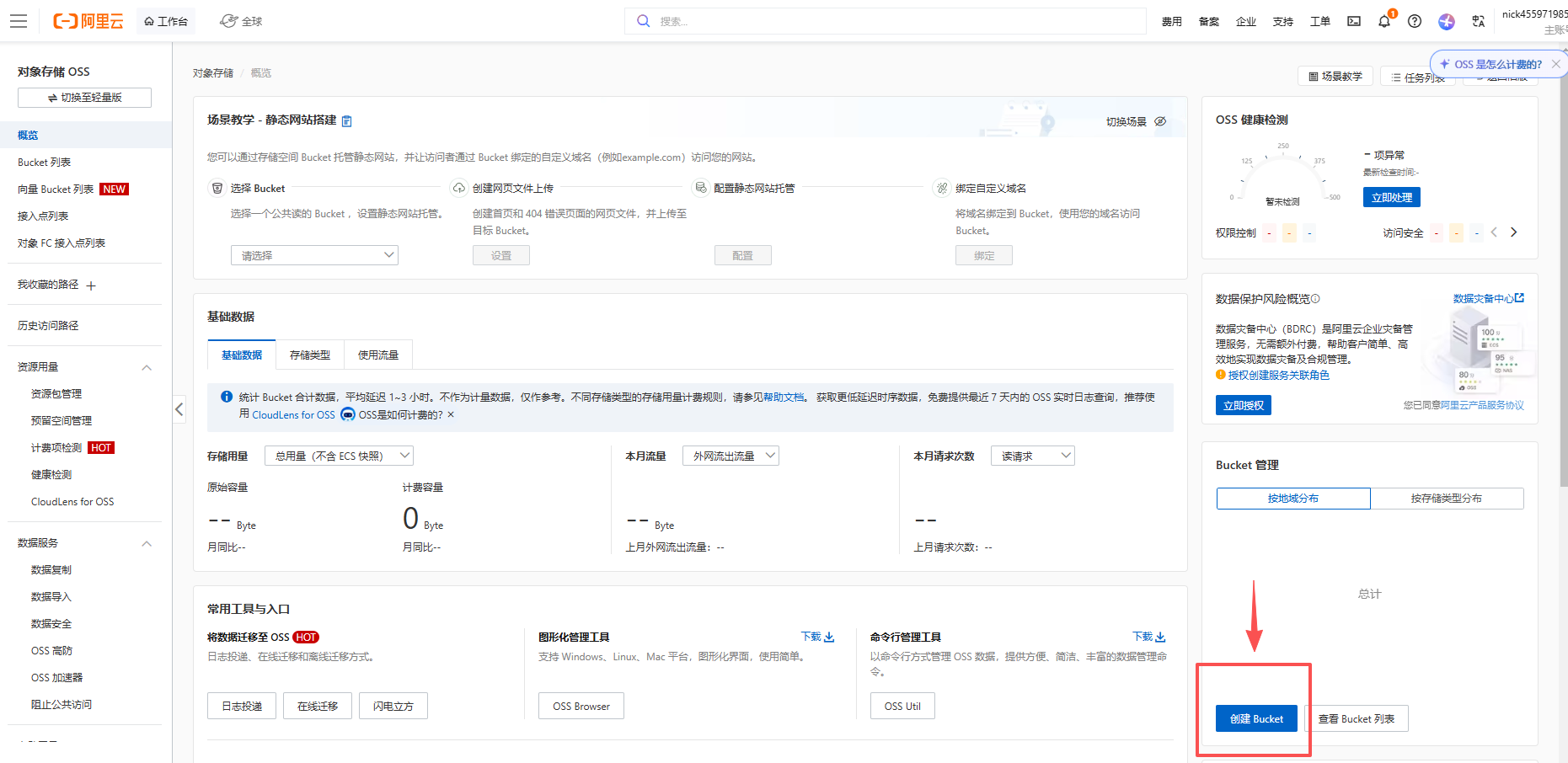Screen dimensions: 1568x763
Task: Go to next health check category arrow
Action: (1513, 232)
